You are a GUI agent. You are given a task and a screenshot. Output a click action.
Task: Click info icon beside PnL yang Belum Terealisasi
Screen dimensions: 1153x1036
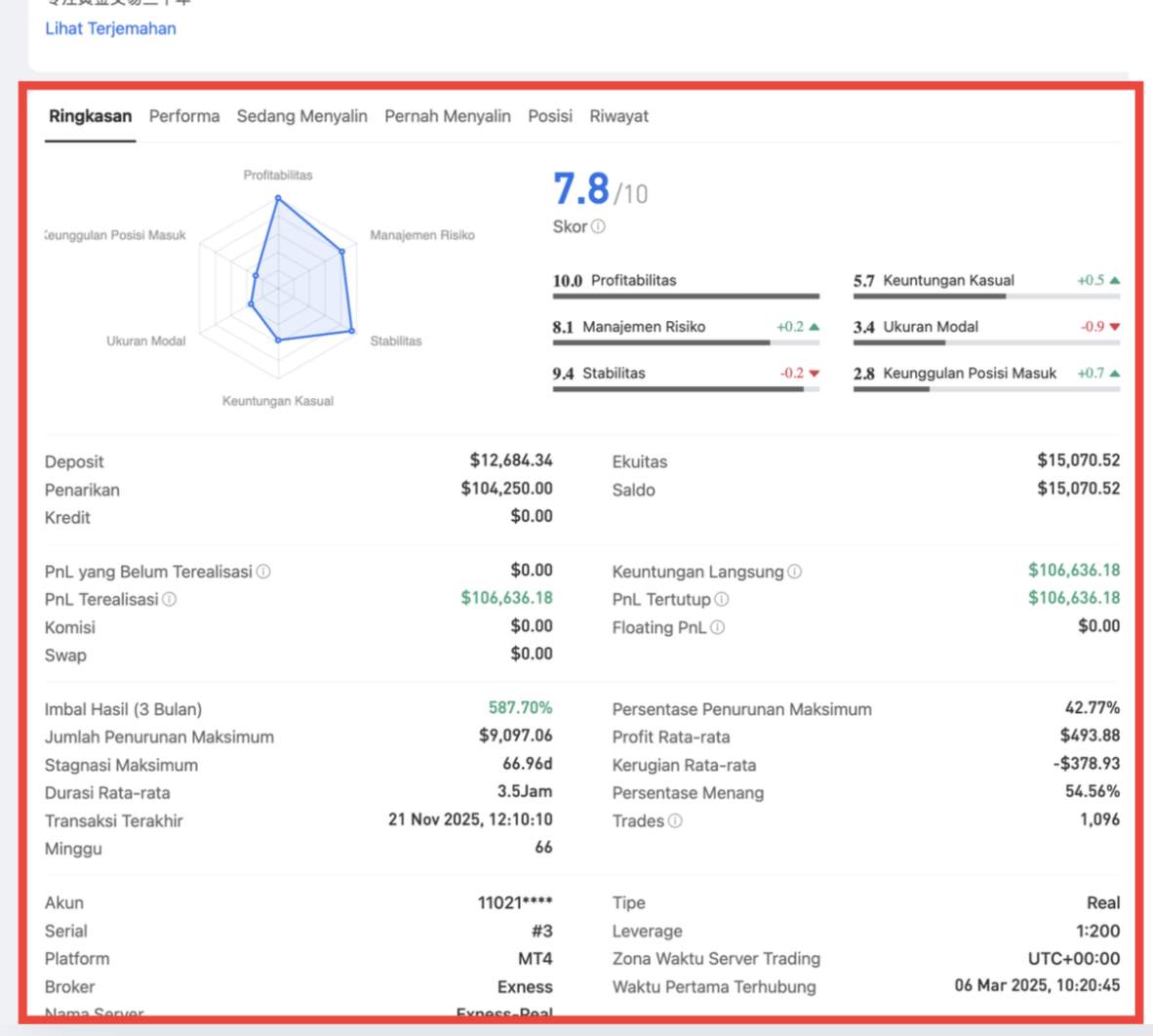tap(263, 572)
